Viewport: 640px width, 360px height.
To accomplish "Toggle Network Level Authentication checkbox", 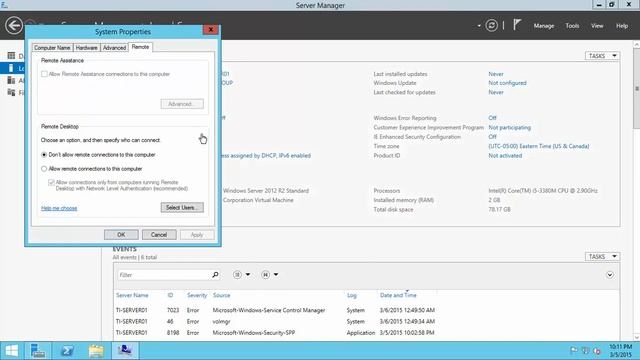I will point(51,182).
